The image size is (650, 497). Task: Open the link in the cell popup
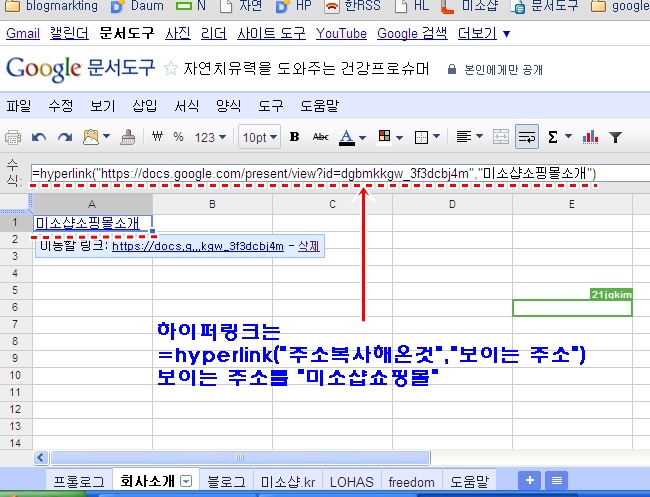[x=198, y=246]
